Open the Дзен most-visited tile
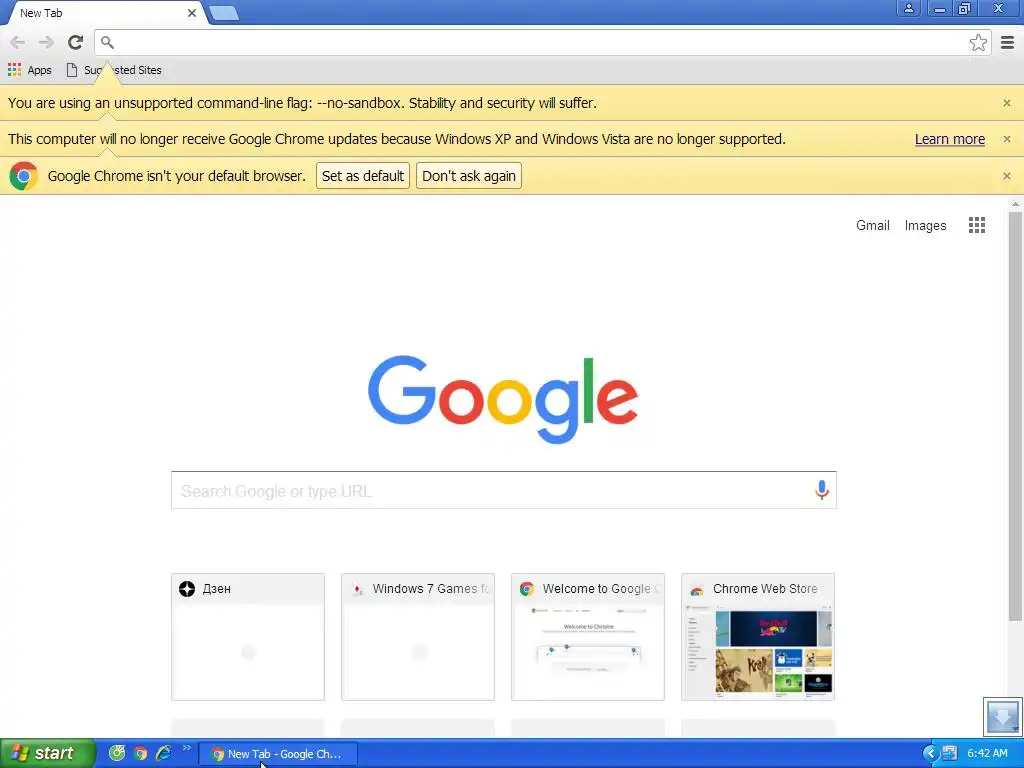 coord(248,637)
